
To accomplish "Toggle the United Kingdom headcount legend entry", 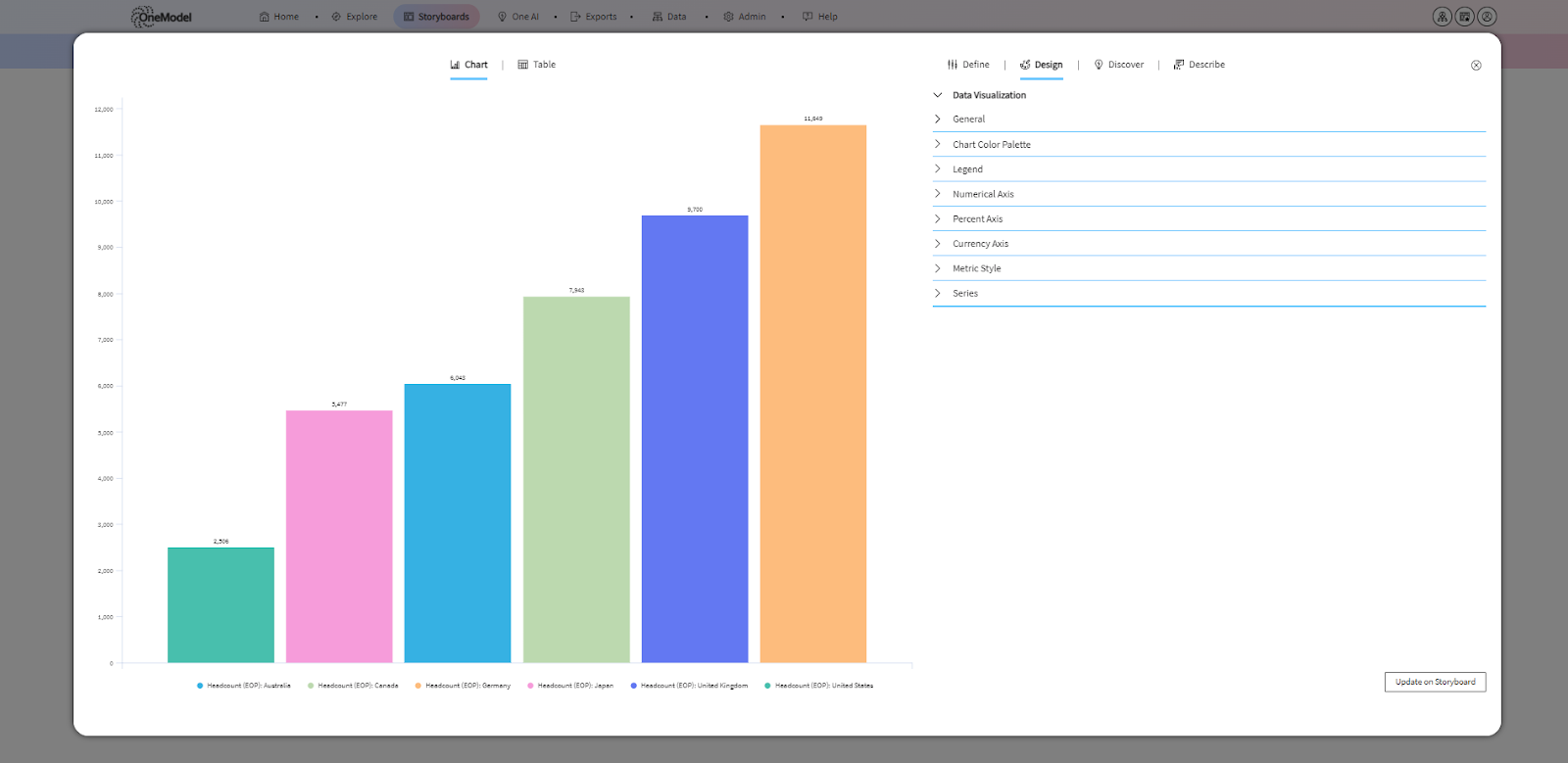I will pyautogui.click(x=693, y=686).
